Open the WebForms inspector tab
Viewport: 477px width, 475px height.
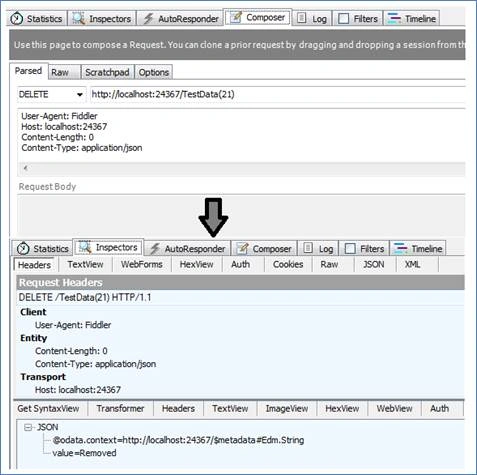(x=142, y=264)
